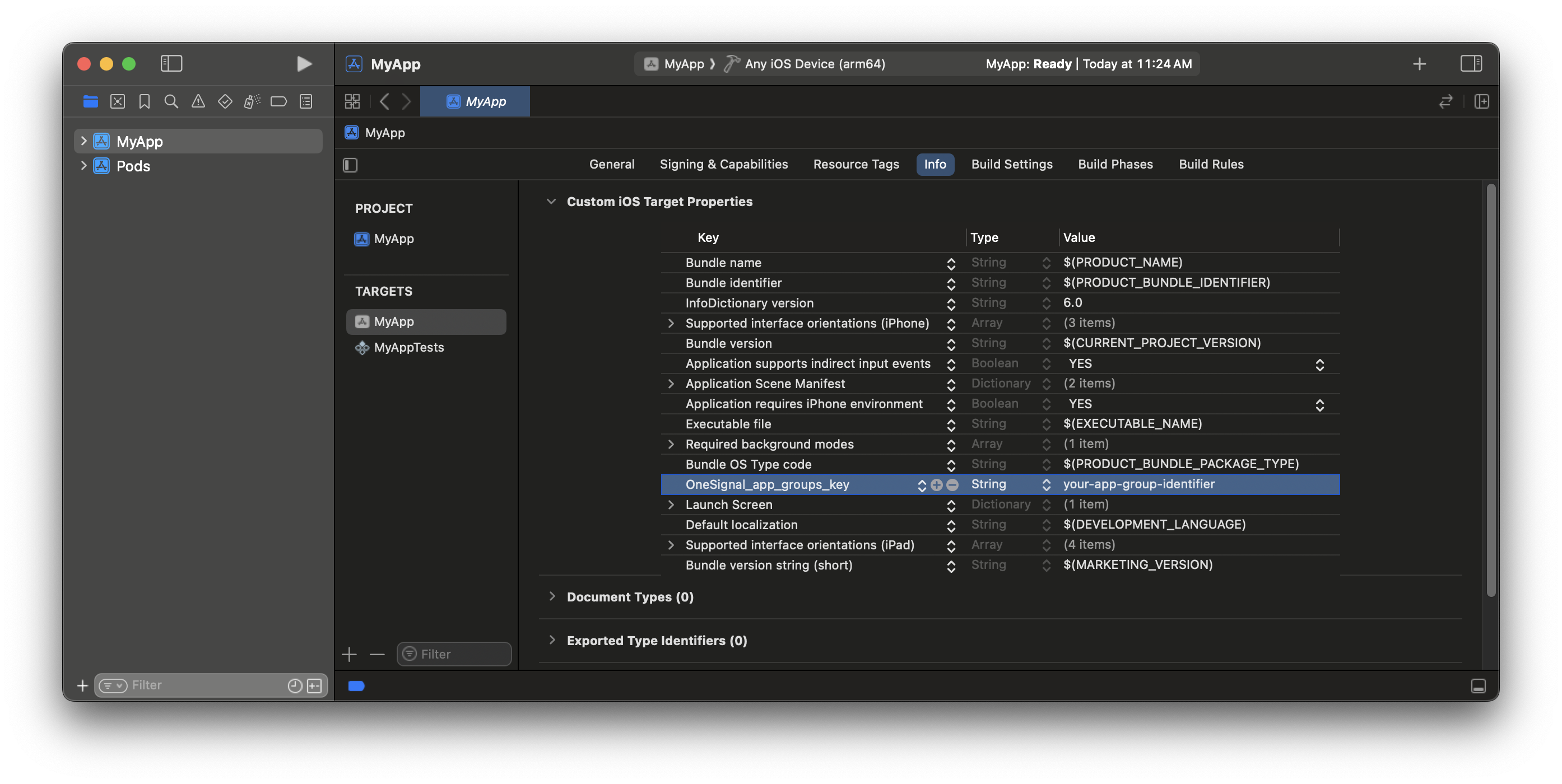
Task: Select the MyAppTests target
Action: pyautogui.click(x=408, y=347)
